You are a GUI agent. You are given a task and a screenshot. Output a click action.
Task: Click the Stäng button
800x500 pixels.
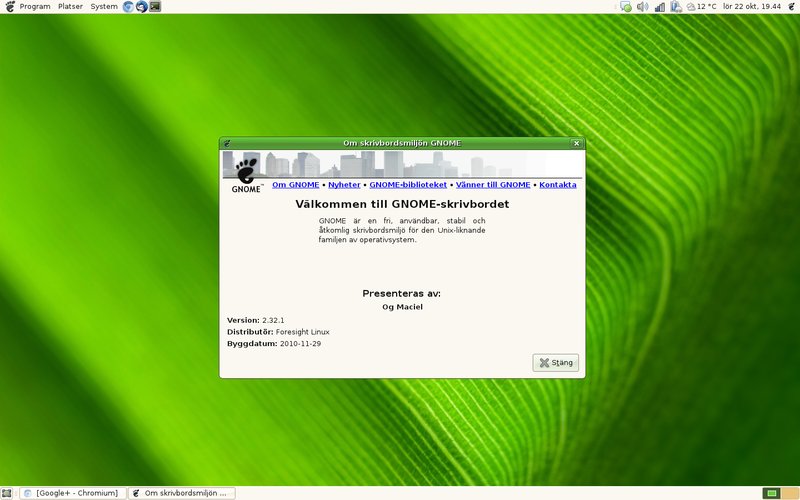[x=556, y=363]
